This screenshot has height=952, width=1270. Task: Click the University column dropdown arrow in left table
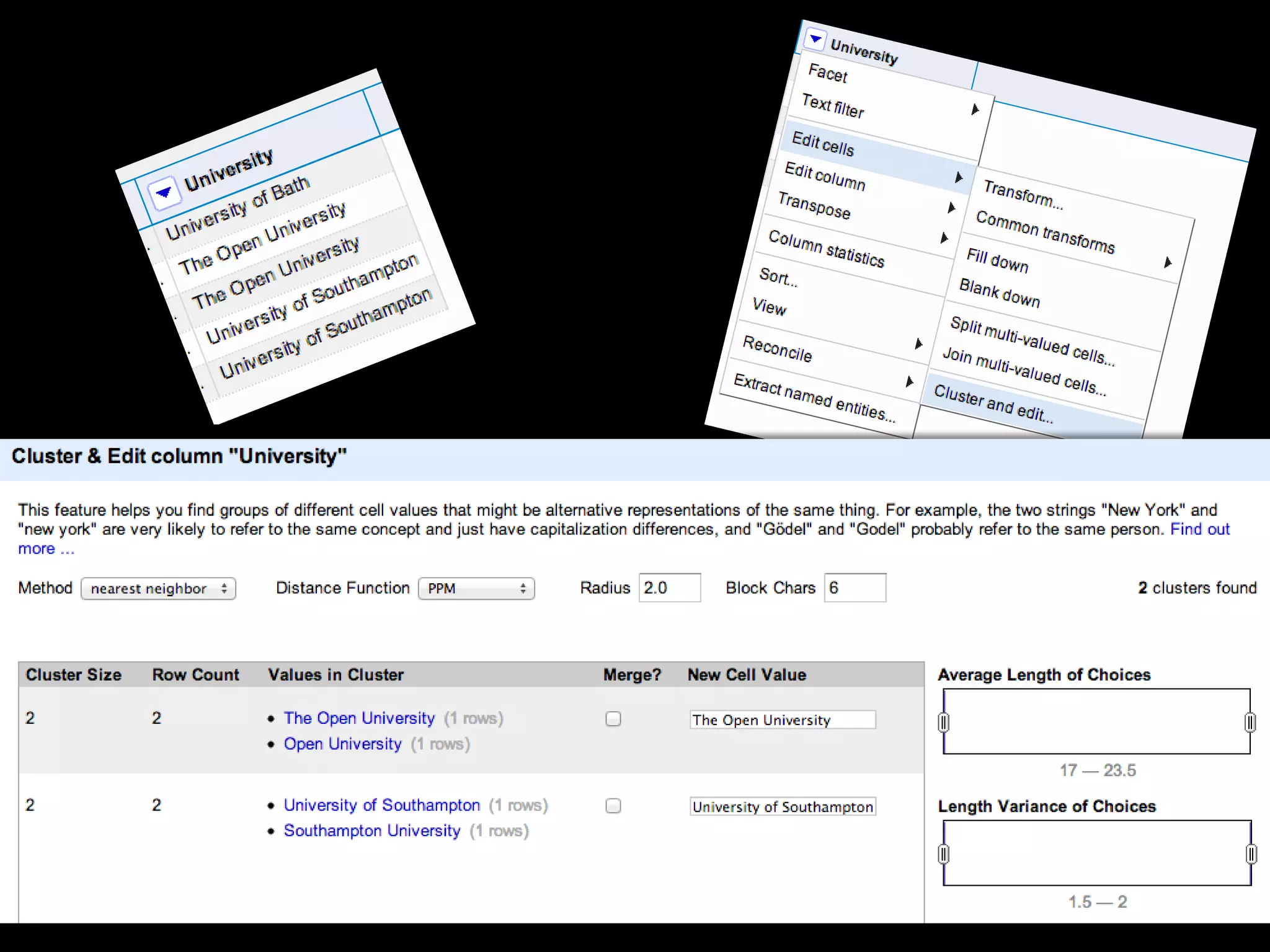[x=164, y=192]
